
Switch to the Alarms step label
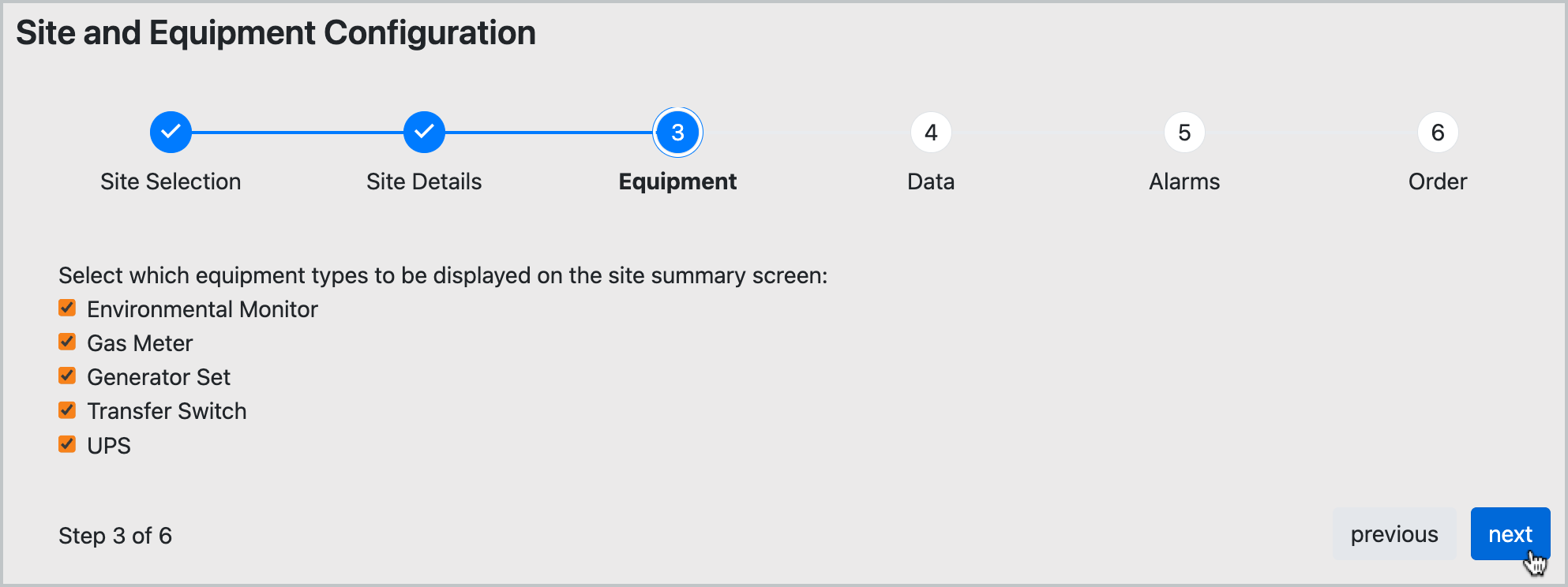[1184, 181]
